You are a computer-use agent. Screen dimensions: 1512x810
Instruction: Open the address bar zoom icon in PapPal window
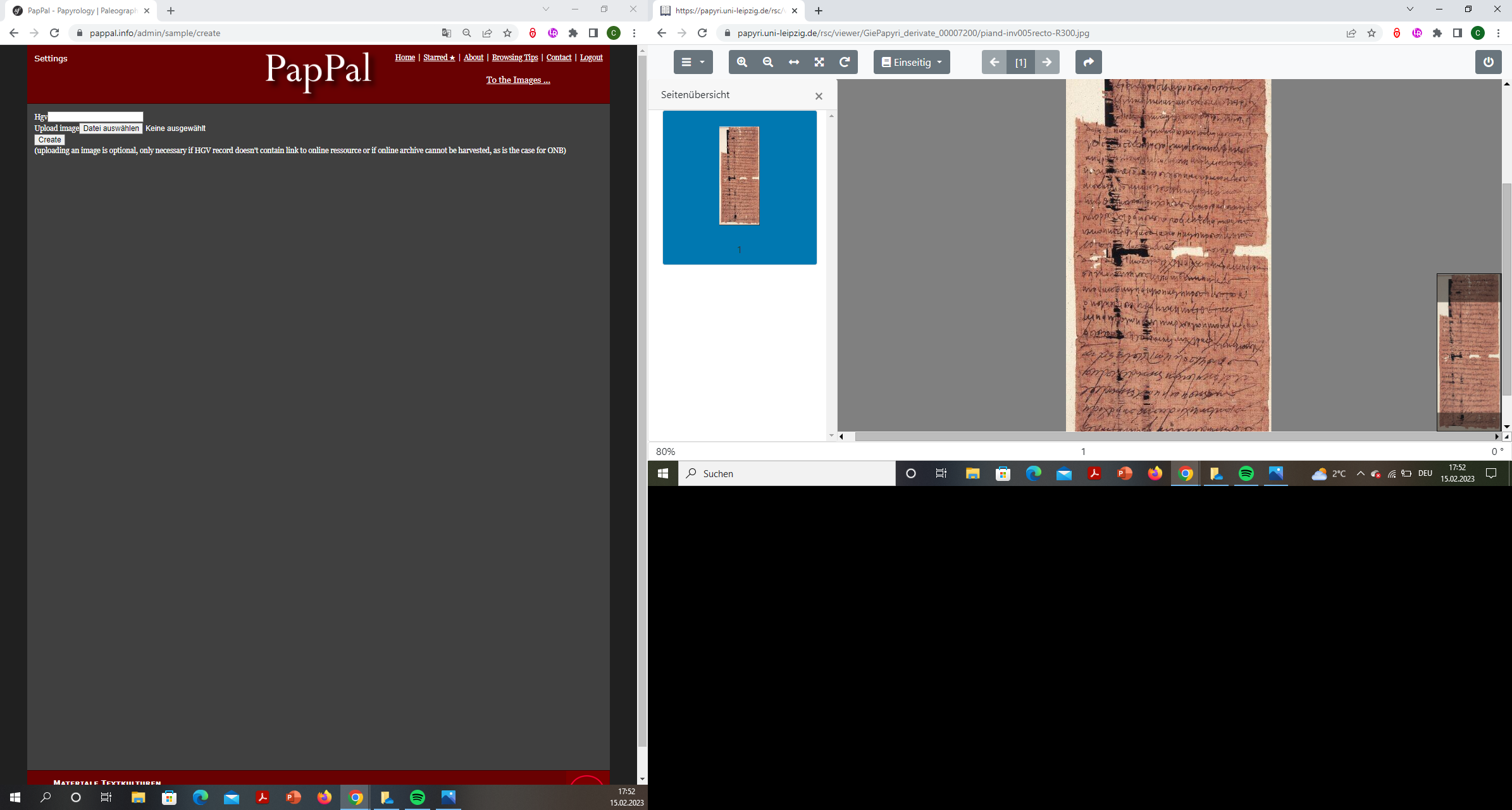click(x=467, y=33)
